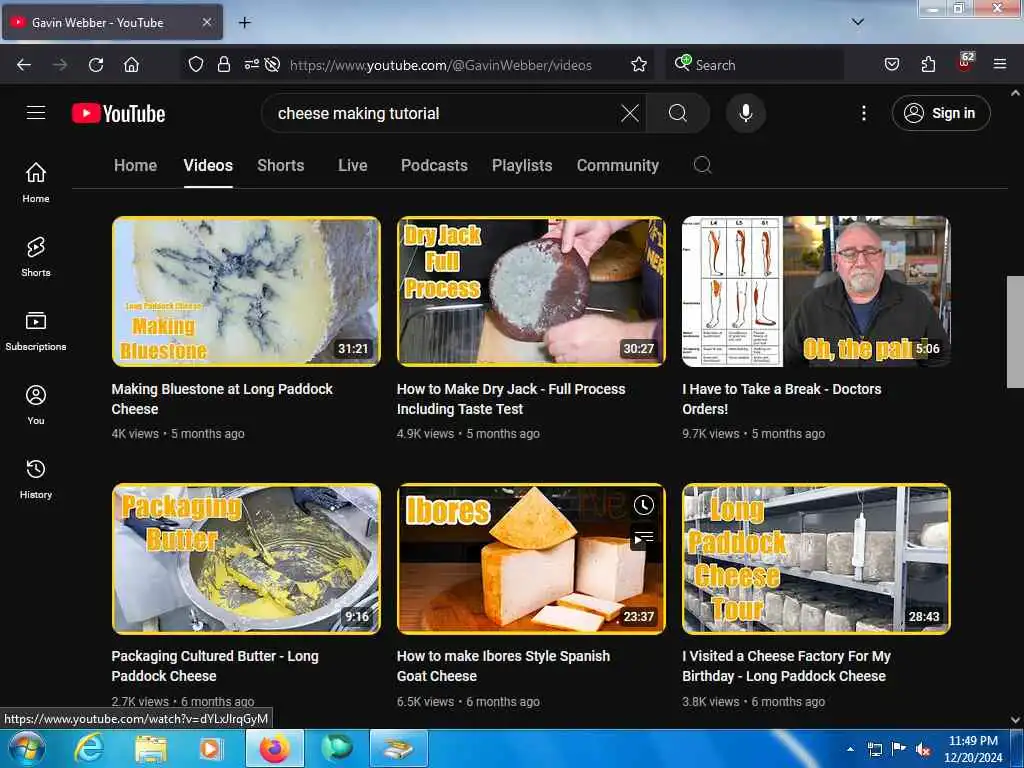This screenshot has width=1024, height=768.
Task: Open the Podcasts tab
Action: (x=434, y=165)
